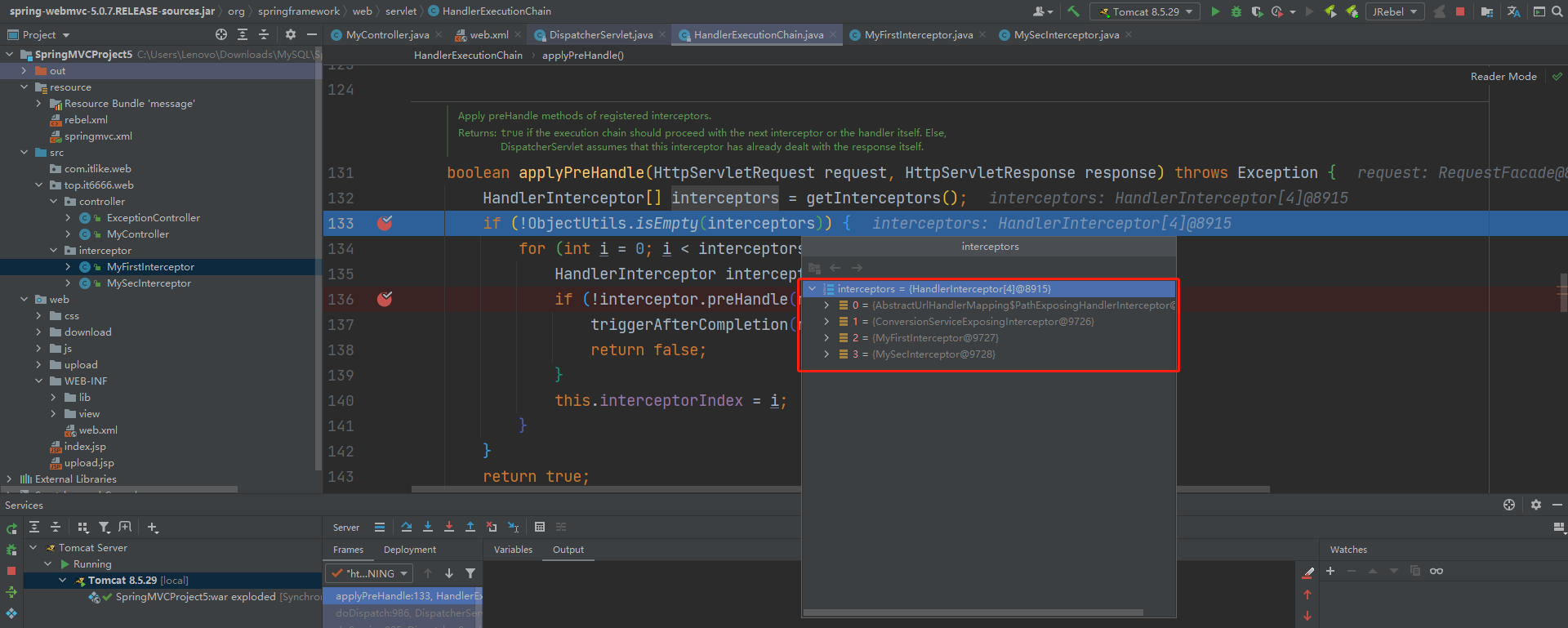Select doDispatch:986 stack frame
The height and width of the screenshot is (628, 1568).
[x=403, y=613]
